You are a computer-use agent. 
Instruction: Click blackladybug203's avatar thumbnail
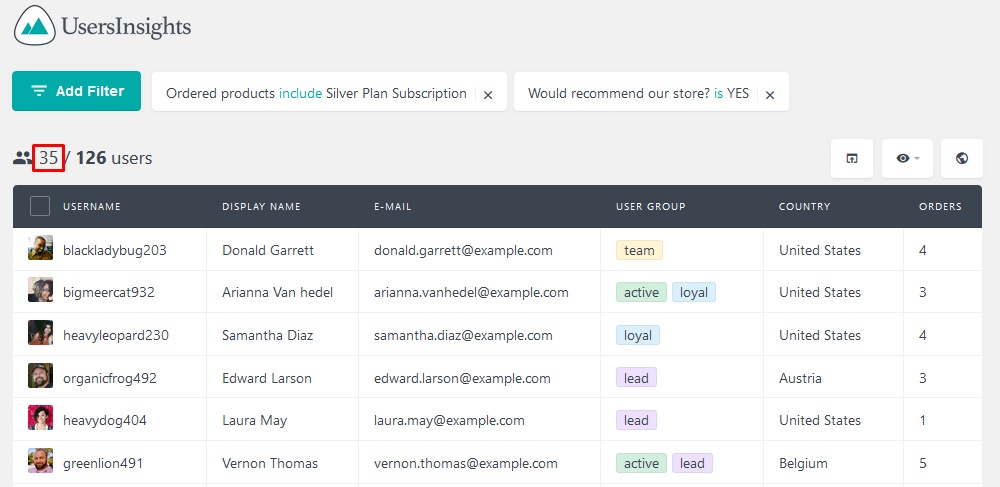coord(40,248)
